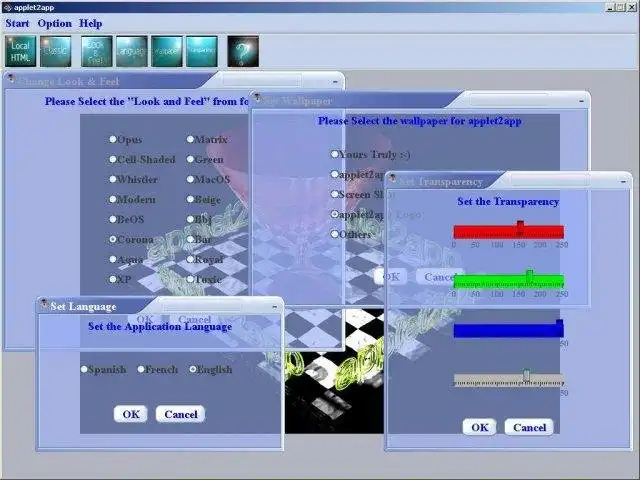Open the Wallpaper toolbar icon

167,51
